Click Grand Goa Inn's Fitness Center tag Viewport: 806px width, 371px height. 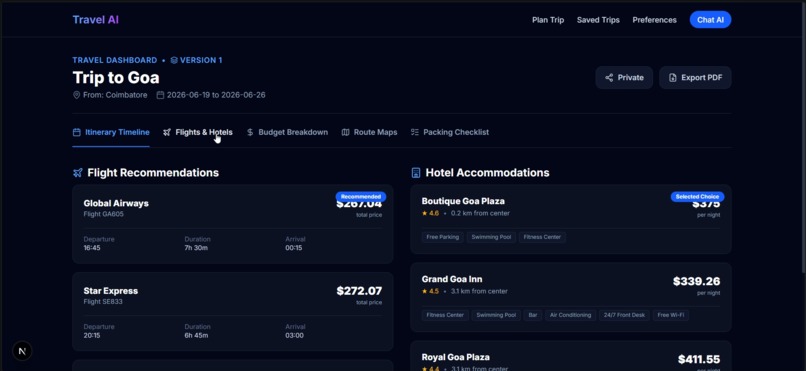[x=445, y=315]
